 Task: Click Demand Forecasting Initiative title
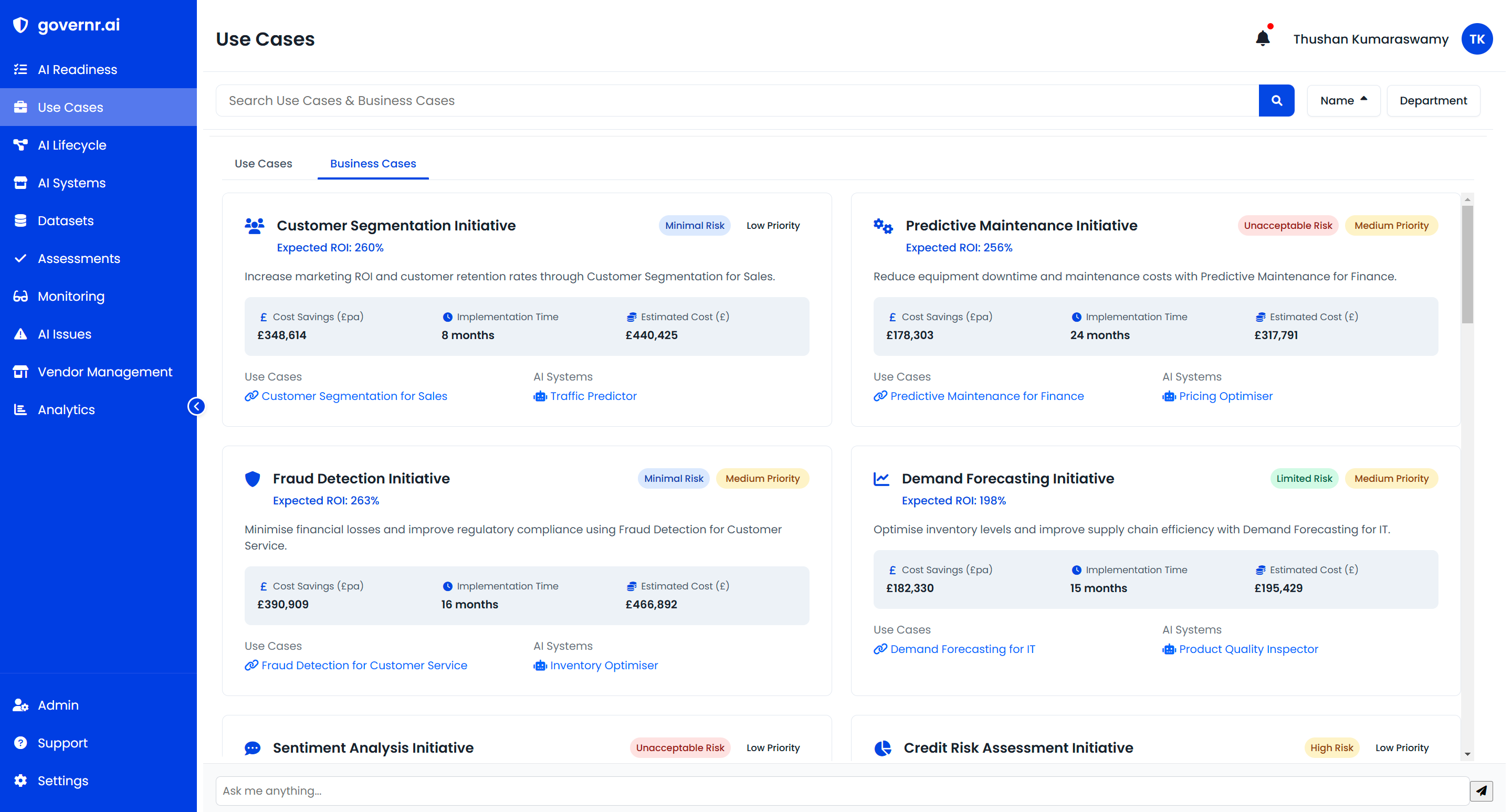[1008, 479]
